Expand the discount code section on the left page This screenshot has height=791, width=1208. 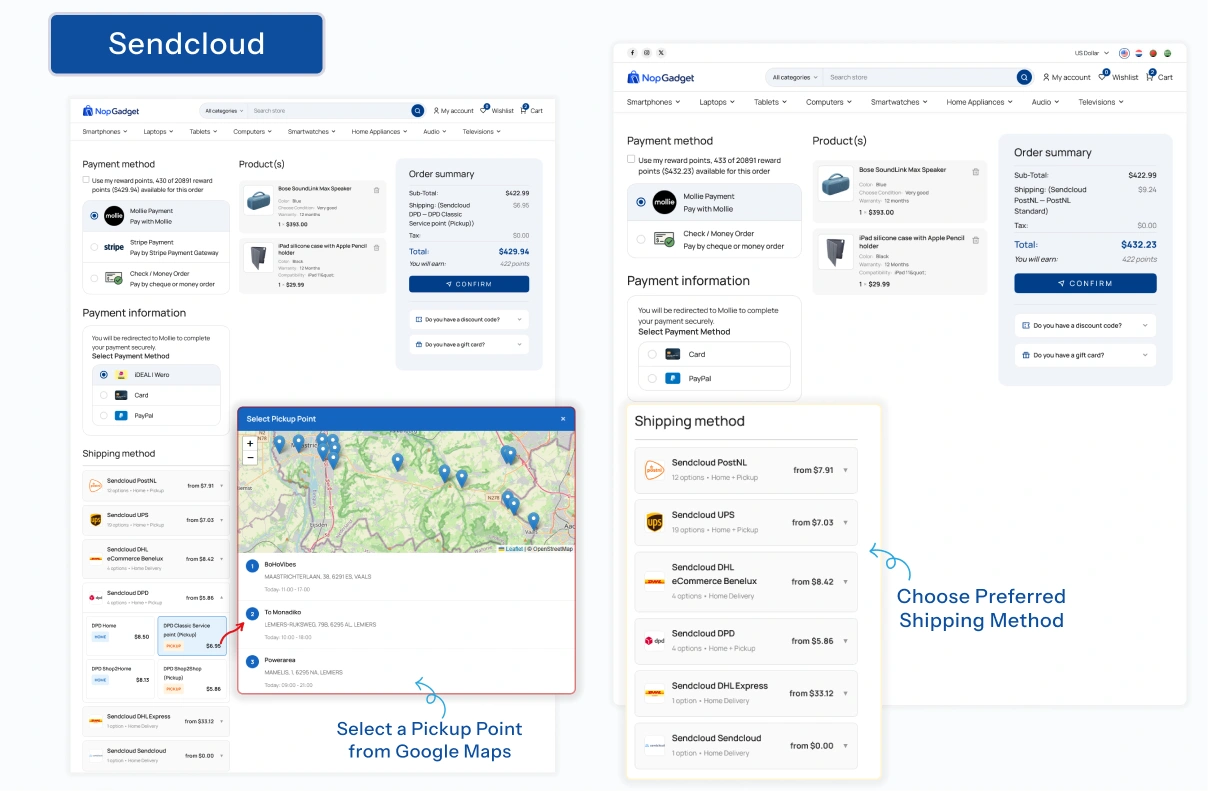(x=469, y=319)
